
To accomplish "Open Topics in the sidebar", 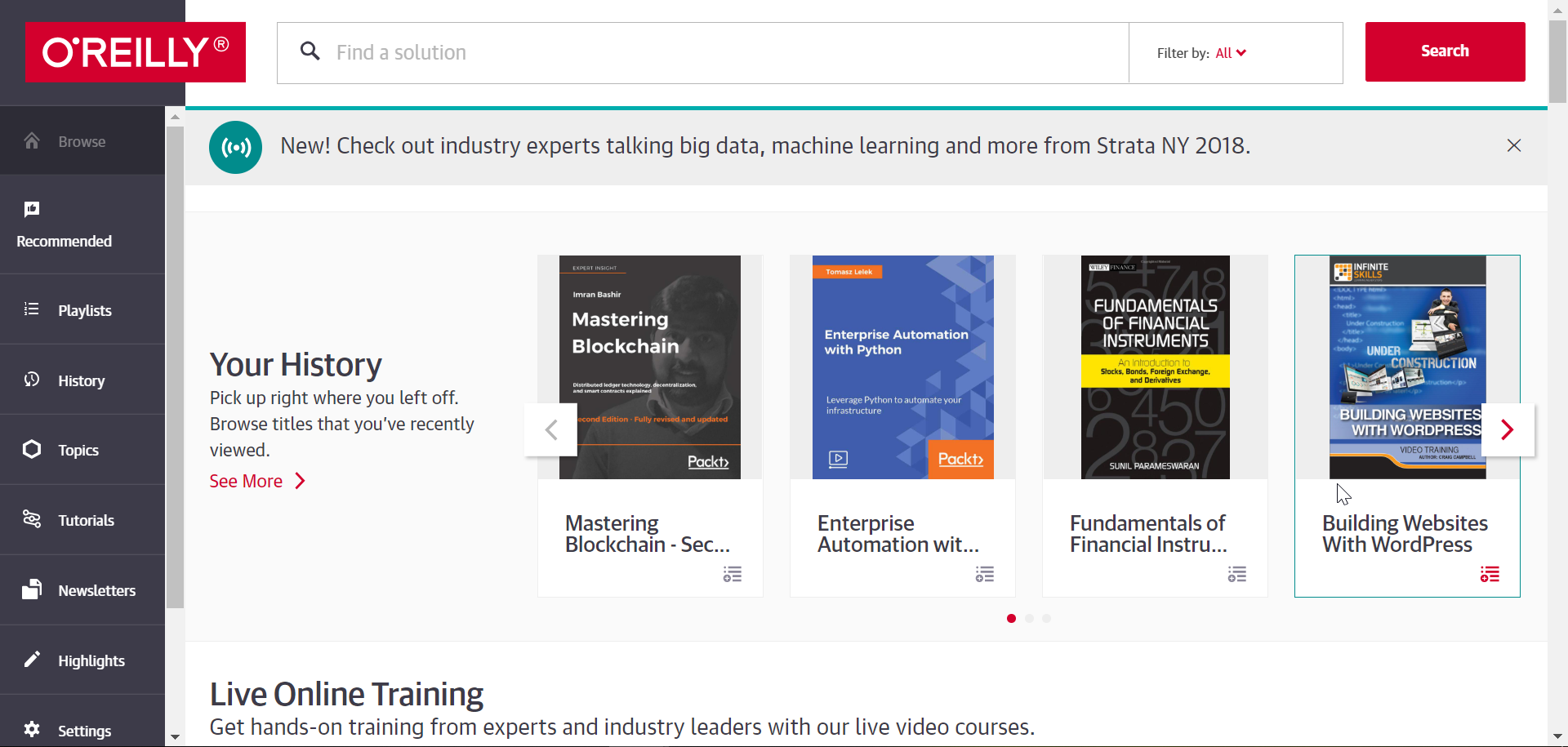I will 82,450.
